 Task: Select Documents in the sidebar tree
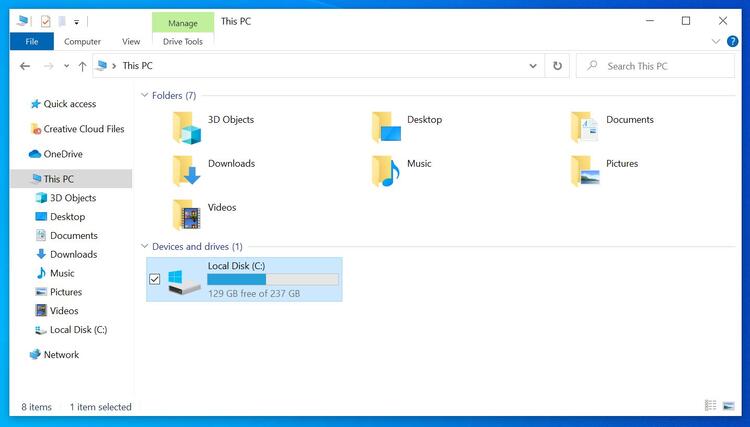[x=66, y=235]
